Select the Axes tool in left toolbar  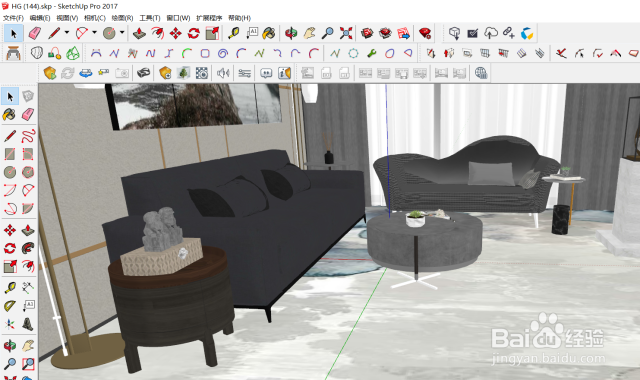point(10,324)
